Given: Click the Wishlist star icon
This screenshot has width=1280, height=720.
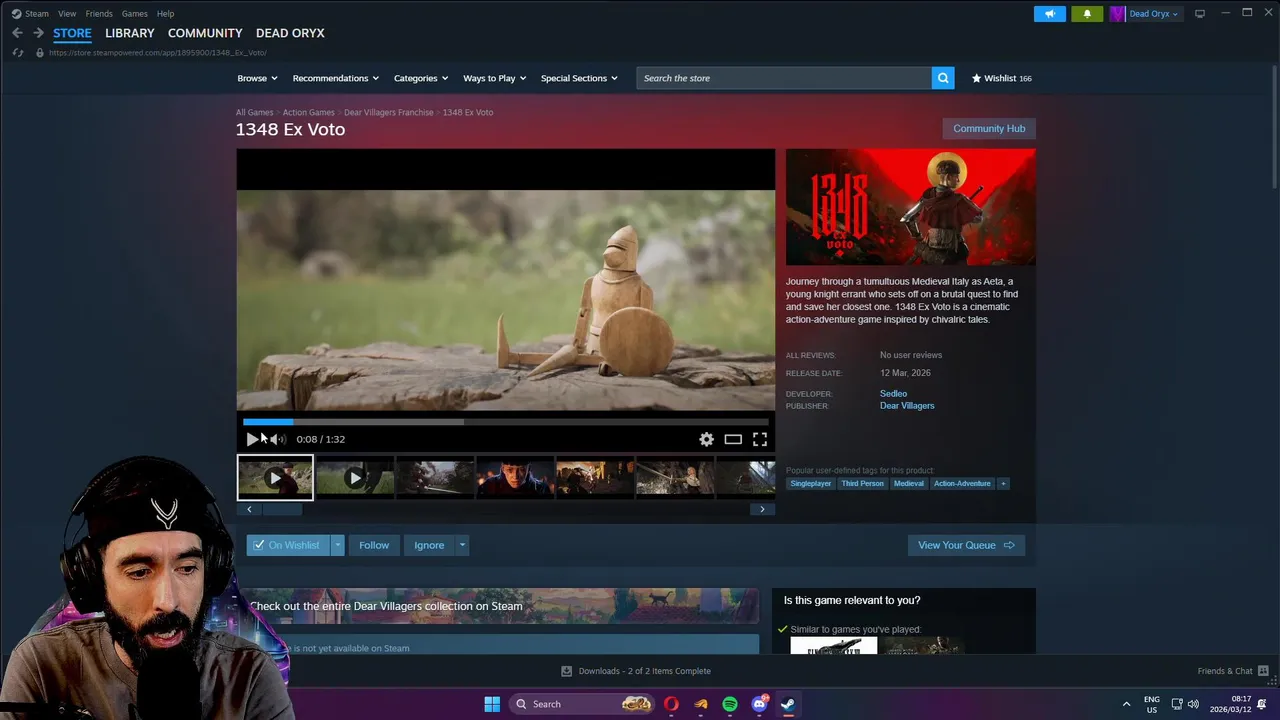Looking at the screenshot, I should (976, 78).
